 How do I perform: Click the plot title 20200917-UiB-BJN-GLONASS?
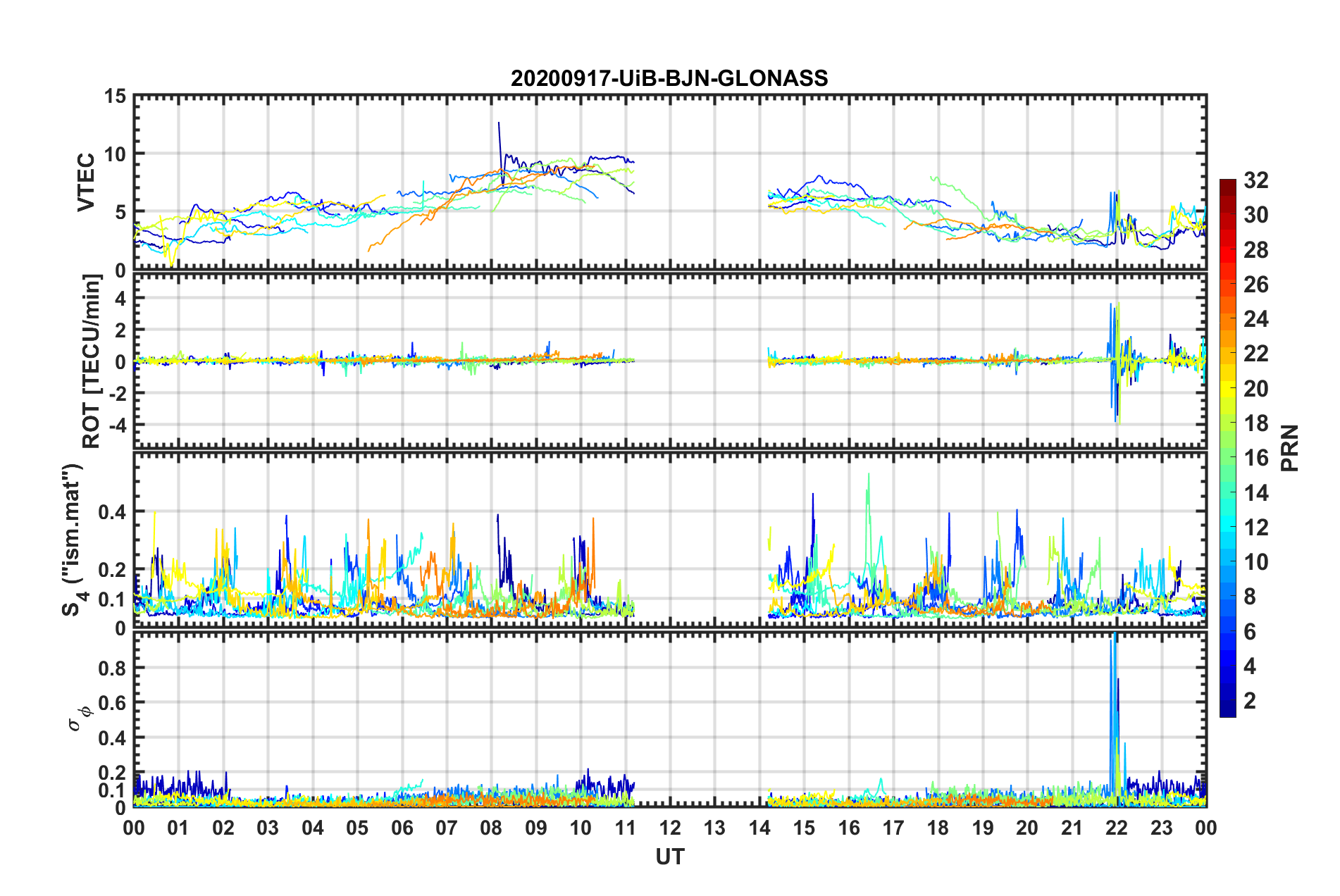(x=669, y=78)
